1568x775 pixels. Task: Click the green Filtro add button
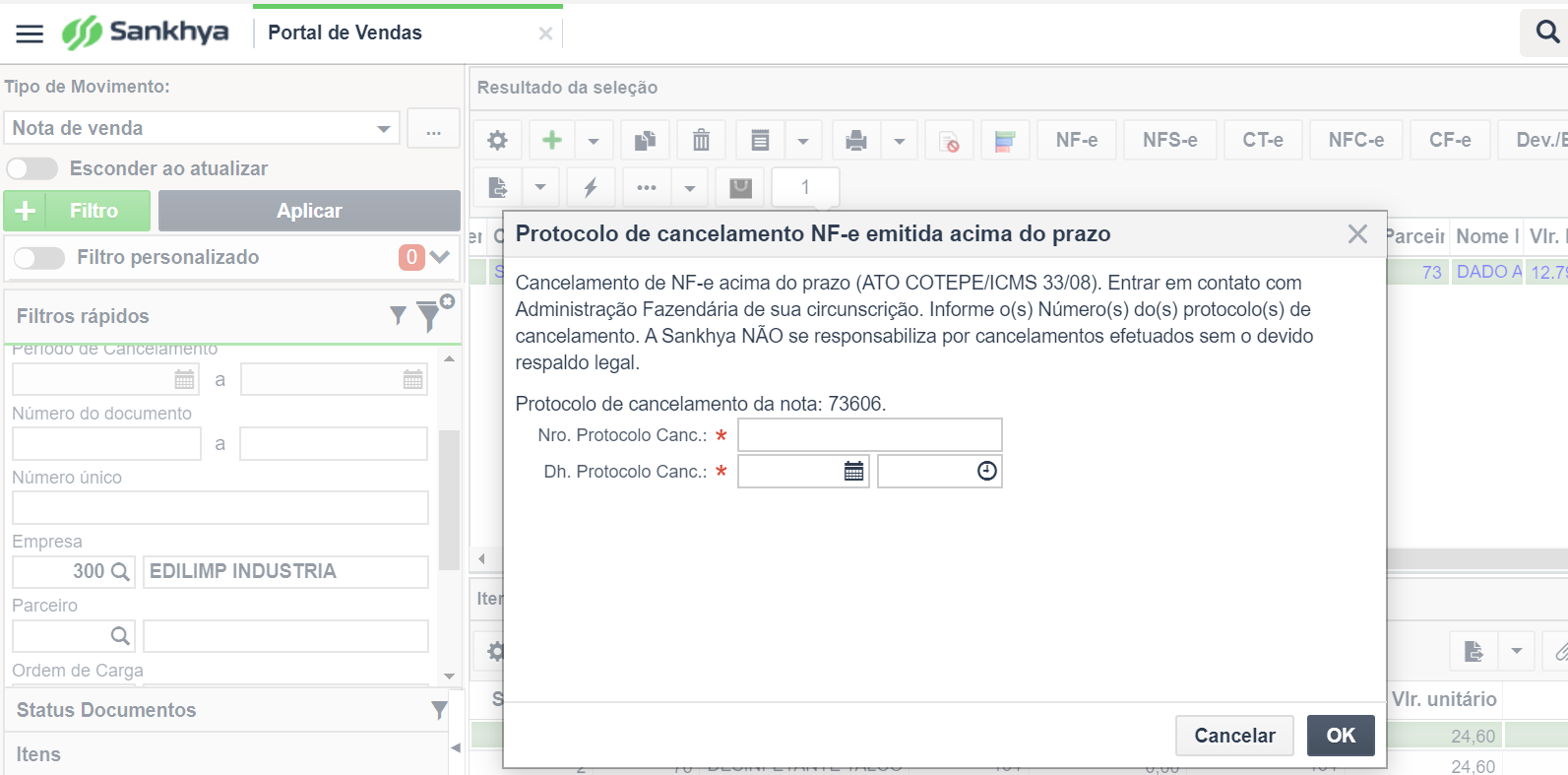point(77,211)
